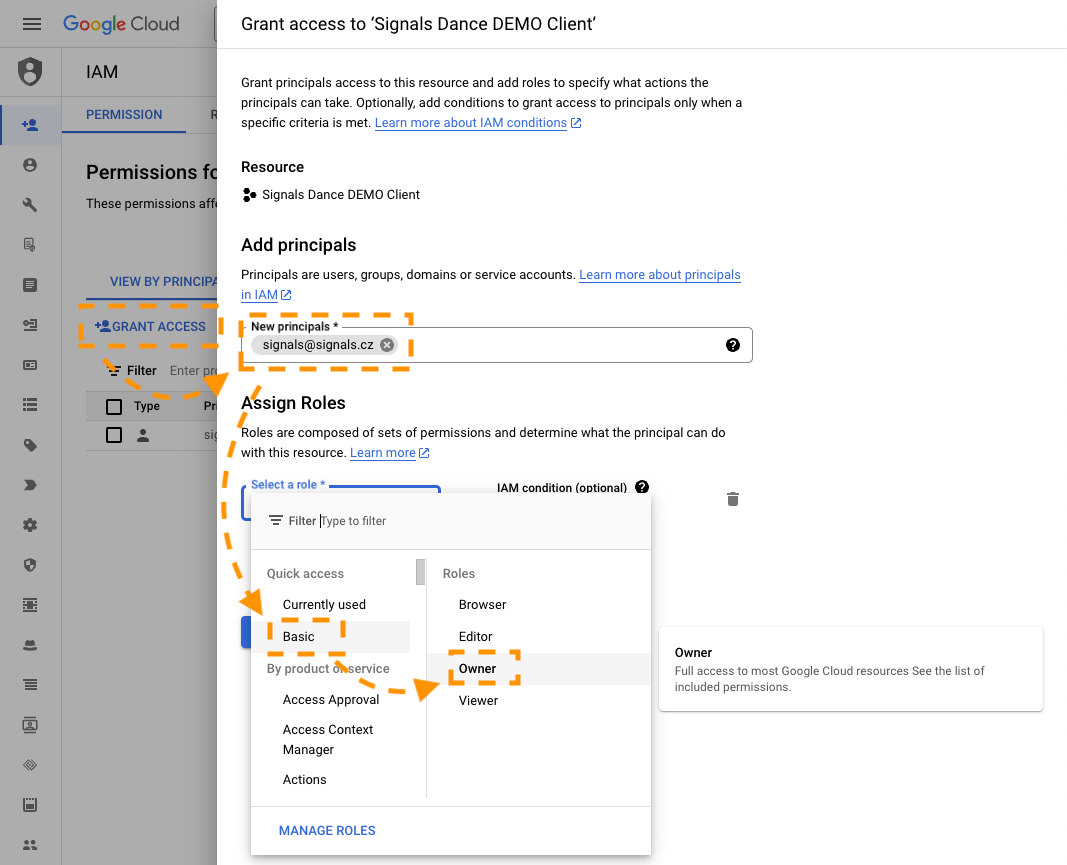Click the IAM shield product icon
This screenshot has width=1067, height=865.
click(30, 71)
